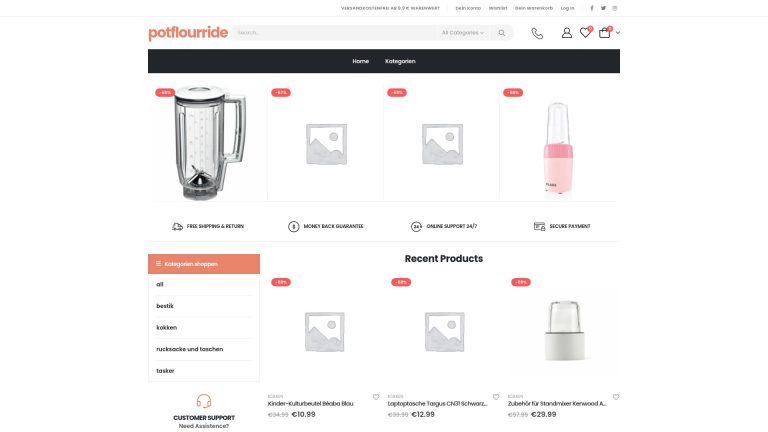The height and width of the screenshot is (432, 768).
Task: Open the Facebook social icon
Action: [592, 8]
